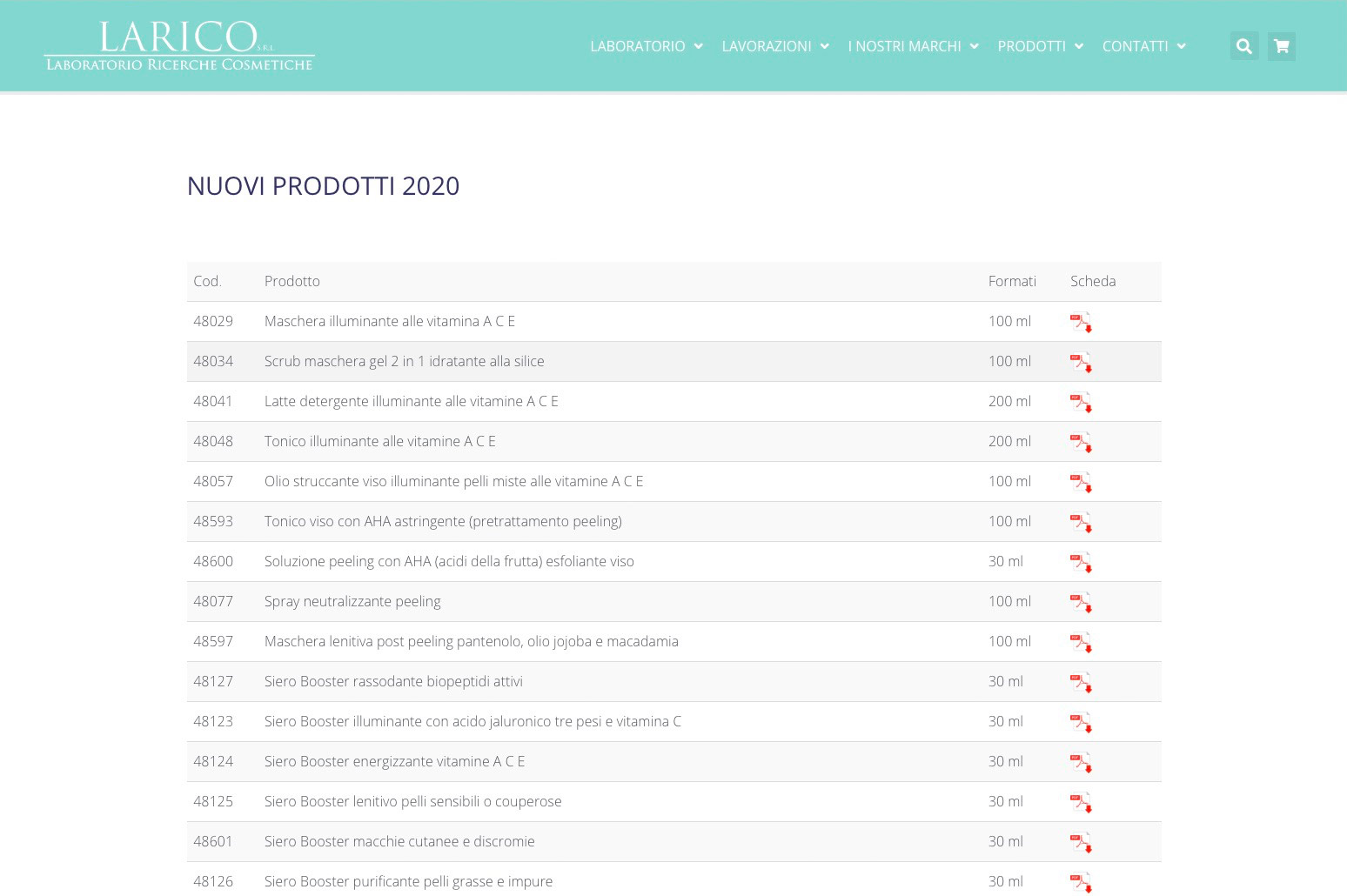Download PDF sheet for product 48593
This screenshot has height=896, width=1347.
coord(1081,523)
